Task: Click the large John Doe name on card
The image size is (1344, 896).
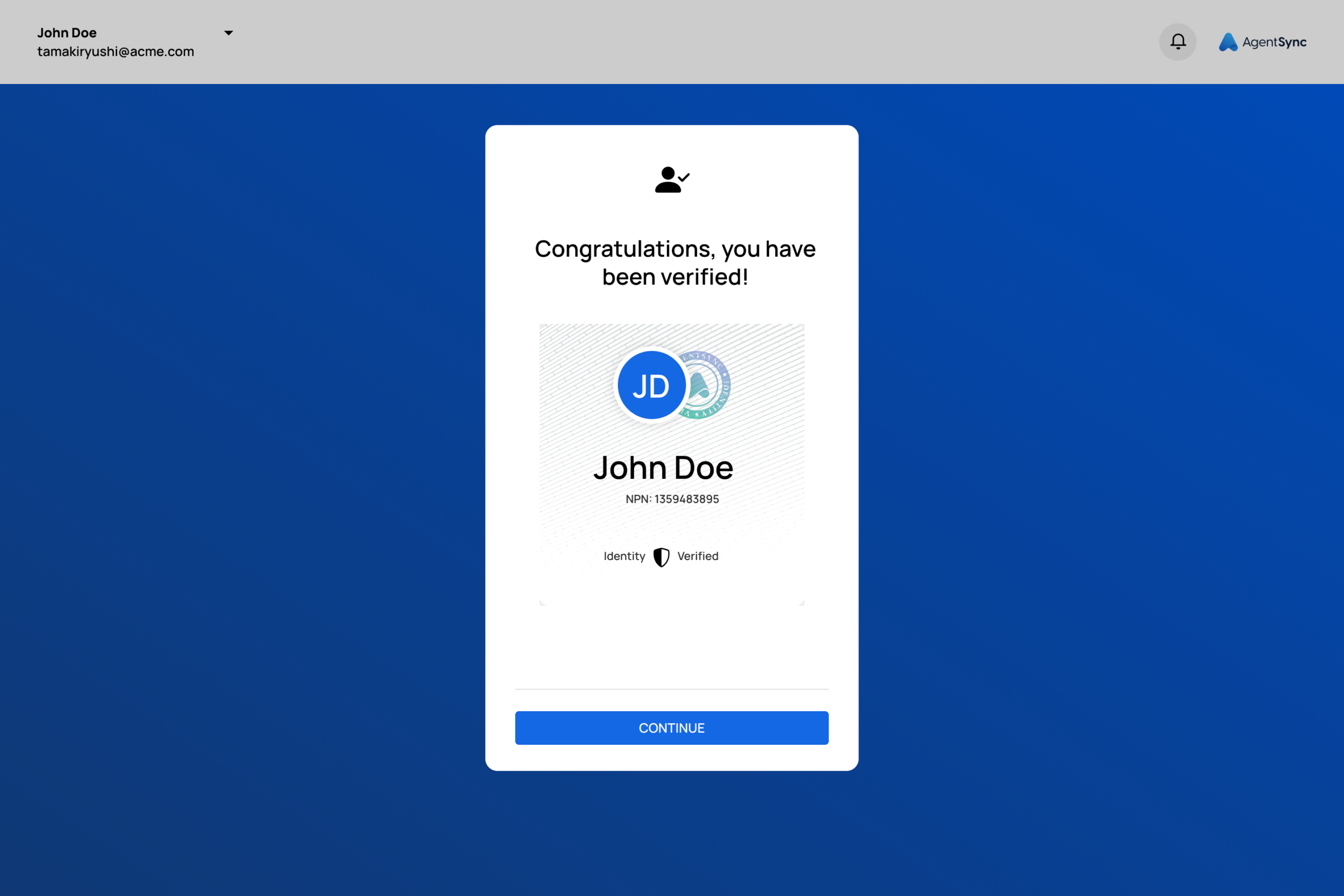Action: [x=663, y=468]
